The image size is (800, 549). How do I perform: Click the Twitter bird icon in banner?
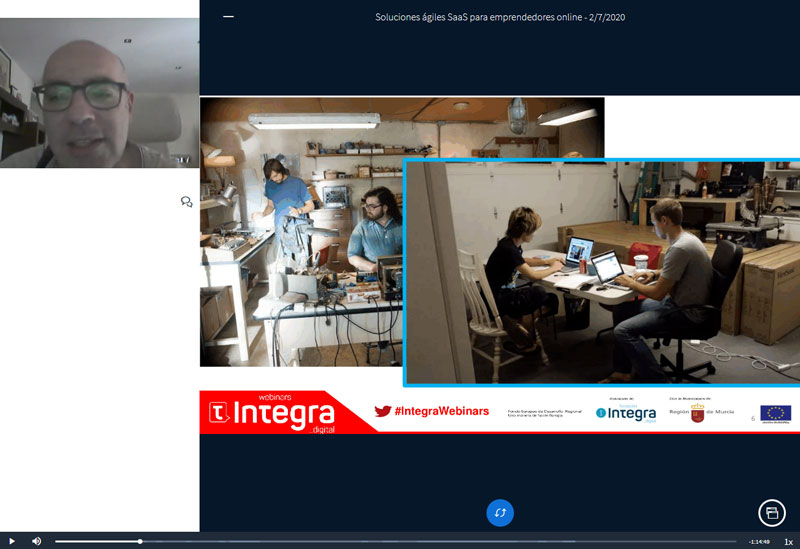(382, 411)
